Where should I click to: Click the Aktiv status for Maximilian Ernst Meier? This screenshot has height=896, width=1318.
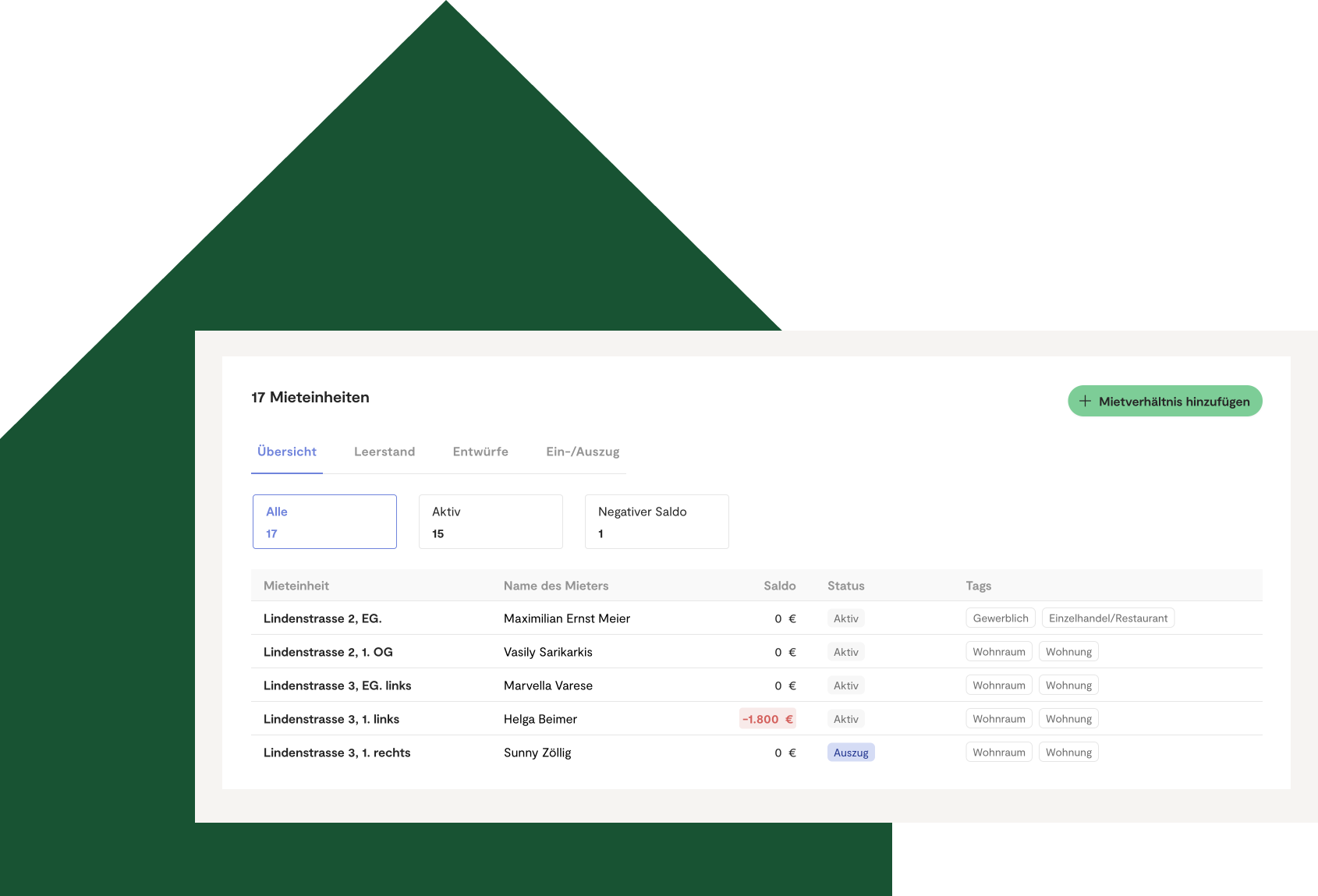(846, 618)
